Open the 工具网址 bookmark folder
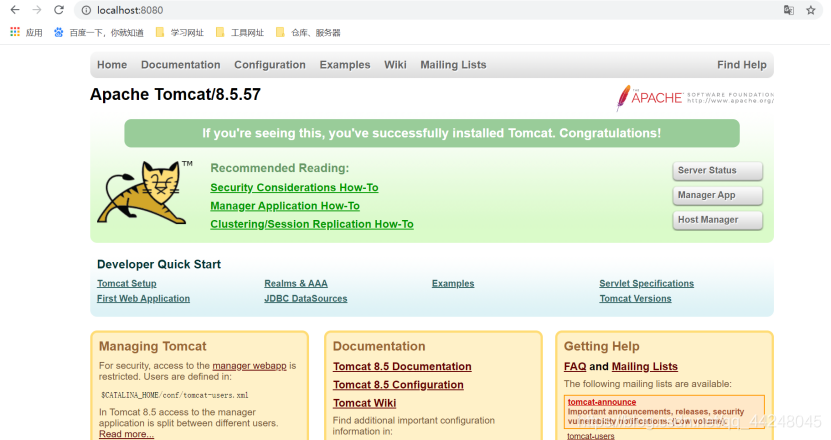Image resolution: width=831 pixels, height=440 pixels. tap(240, 32)
